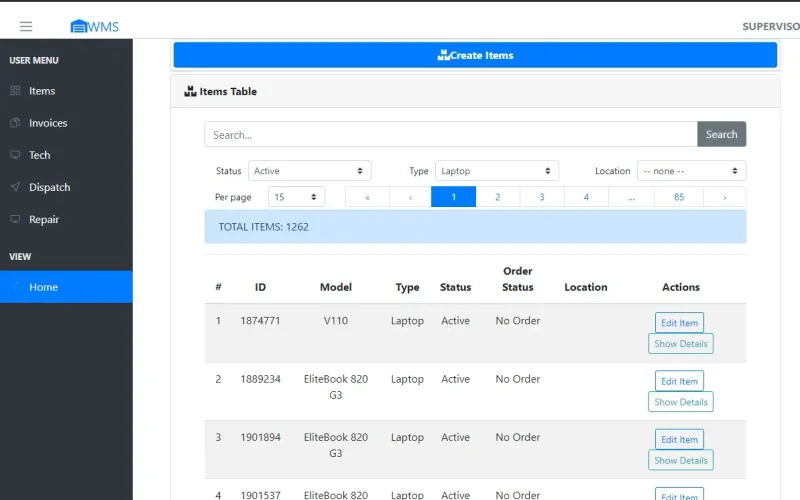Edit Item for ID 1889234
800x500 pixels.
pyautogui.click(x=679, y=381)
